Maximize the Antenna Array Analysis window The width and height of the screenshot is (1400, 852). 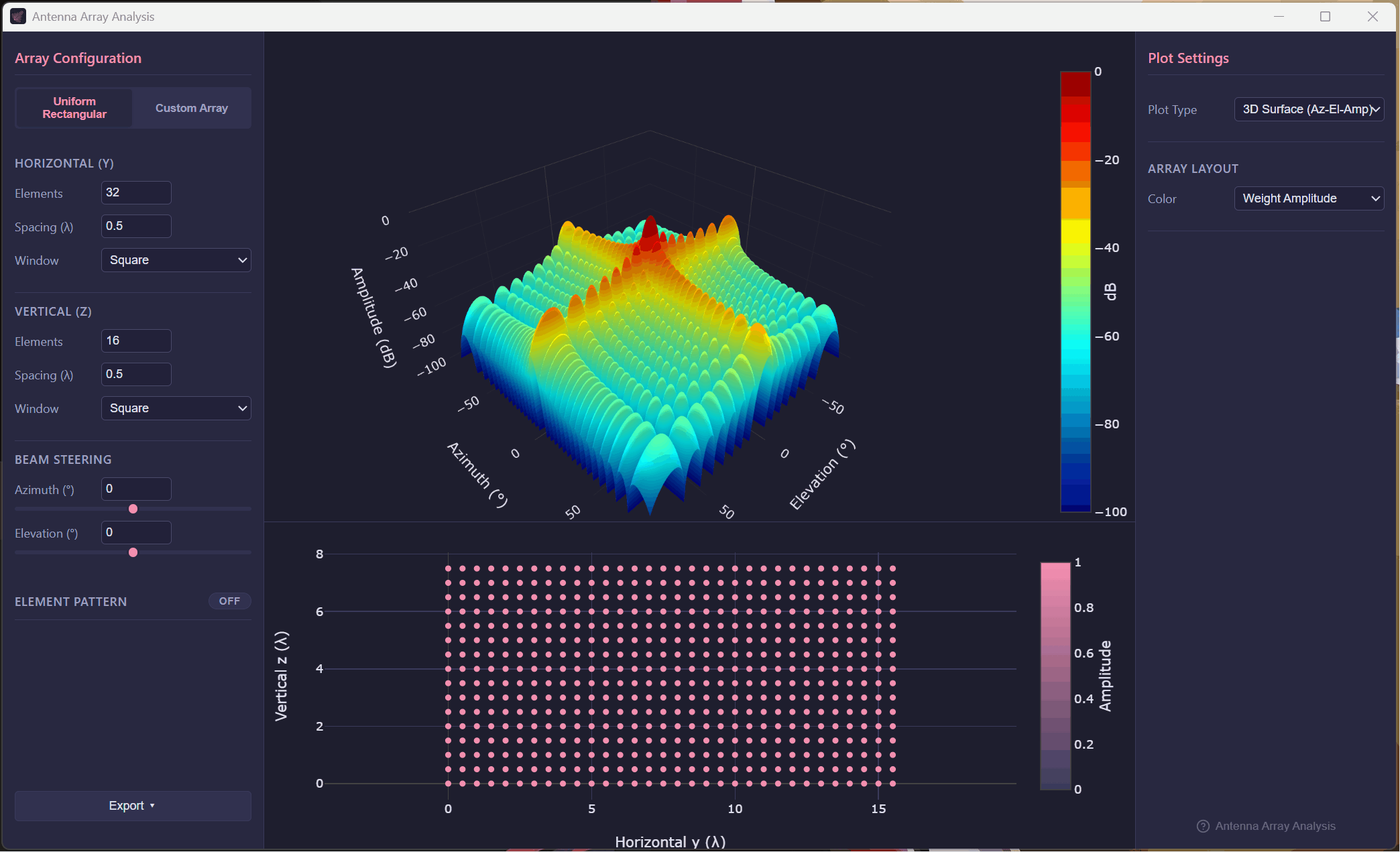click(x=1325, y=16)
